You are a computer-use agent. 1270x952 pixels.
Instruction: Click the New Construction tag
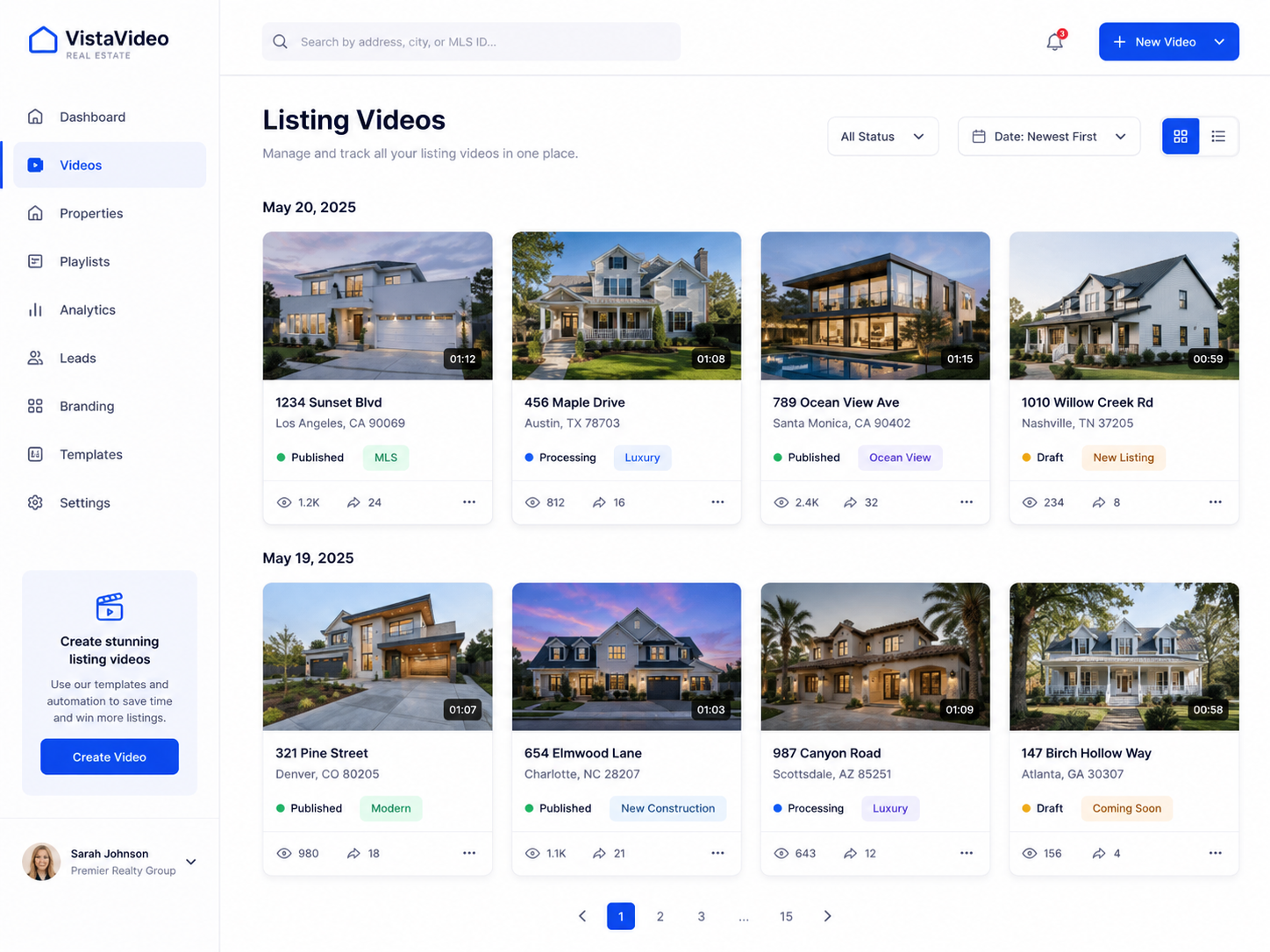click(668, 808)
